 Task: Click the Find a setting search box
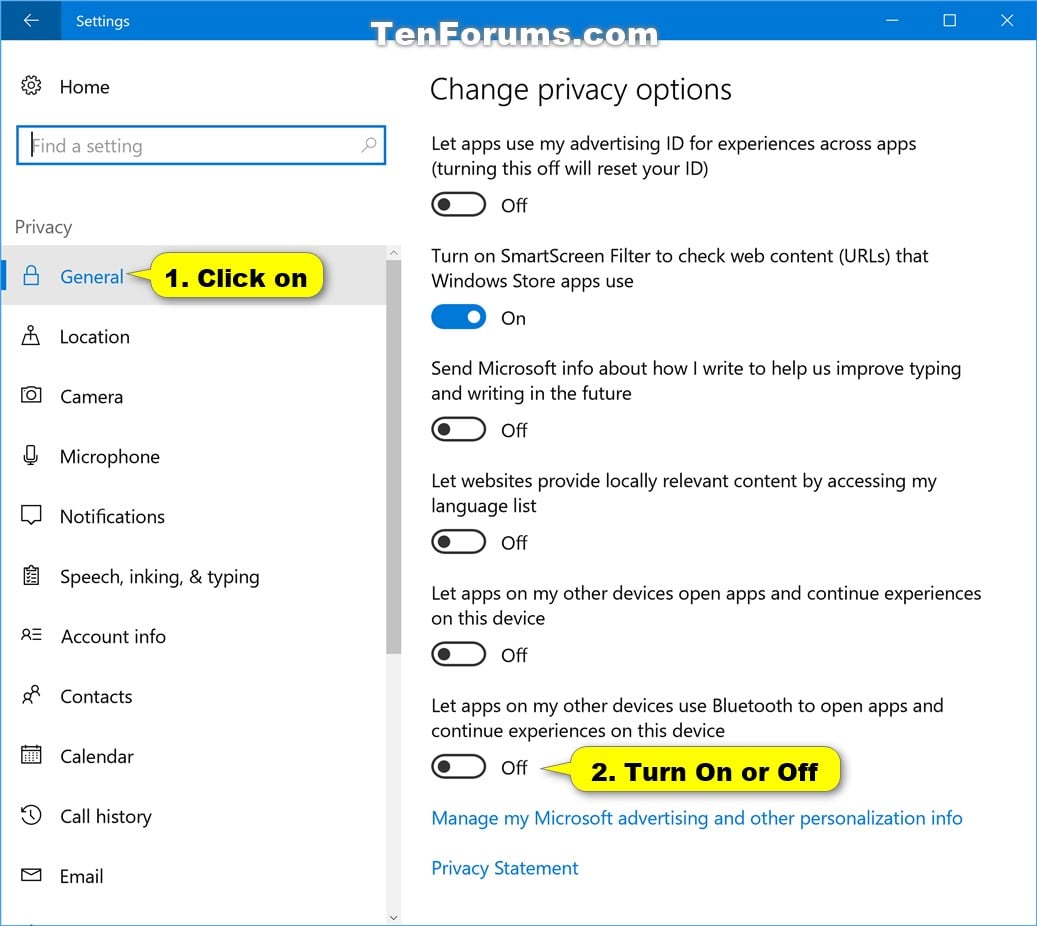click(201, 145)
